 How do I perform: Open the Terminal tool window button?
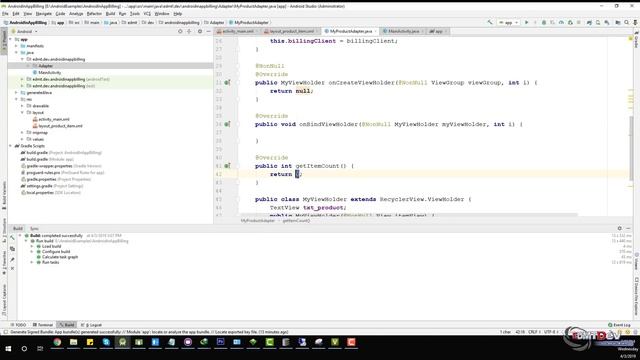(x=43, y=325)
